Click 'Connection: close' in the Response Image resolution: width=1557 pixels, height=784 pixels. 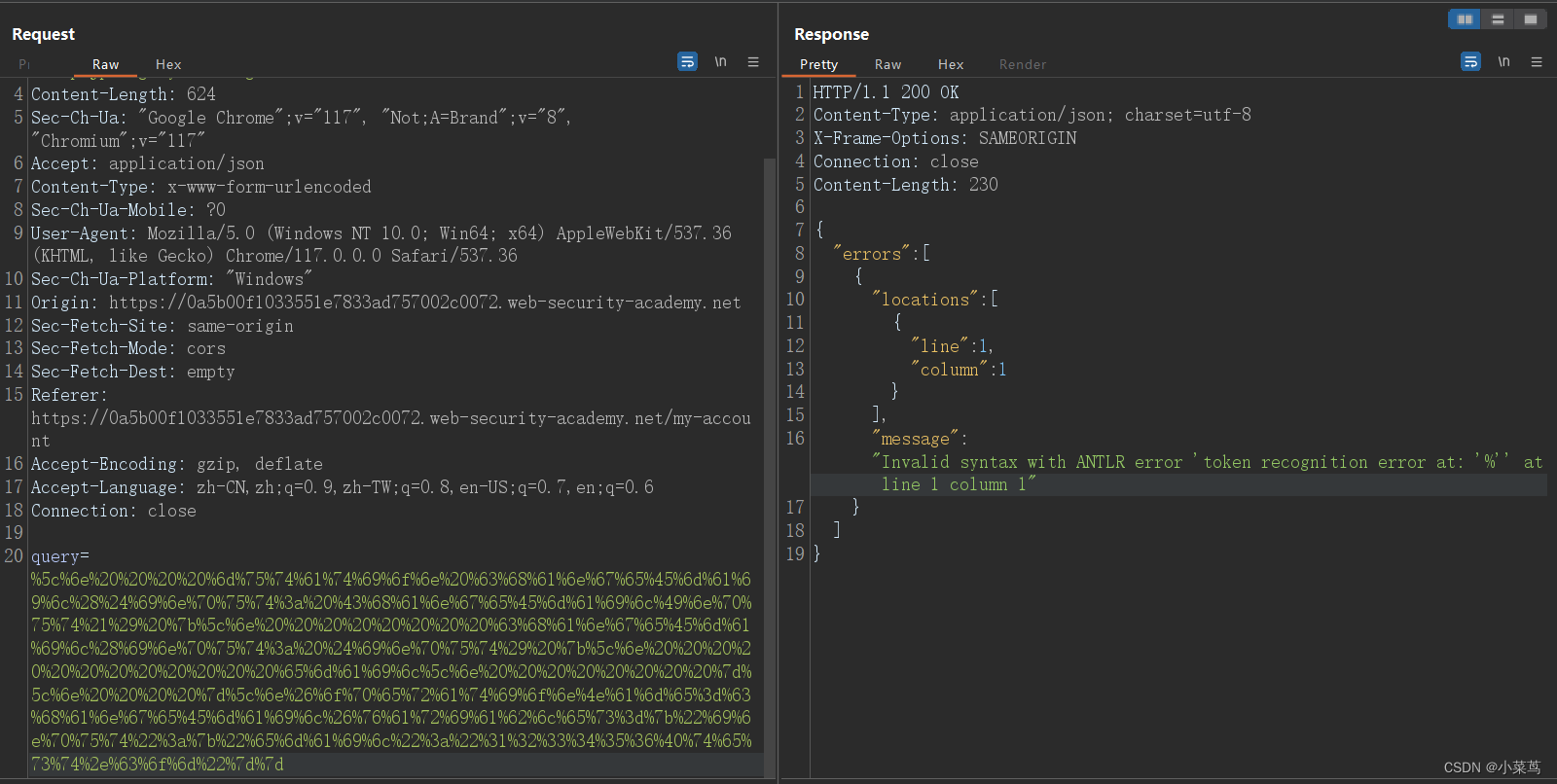pyautogui.click(x=896, y=161)
